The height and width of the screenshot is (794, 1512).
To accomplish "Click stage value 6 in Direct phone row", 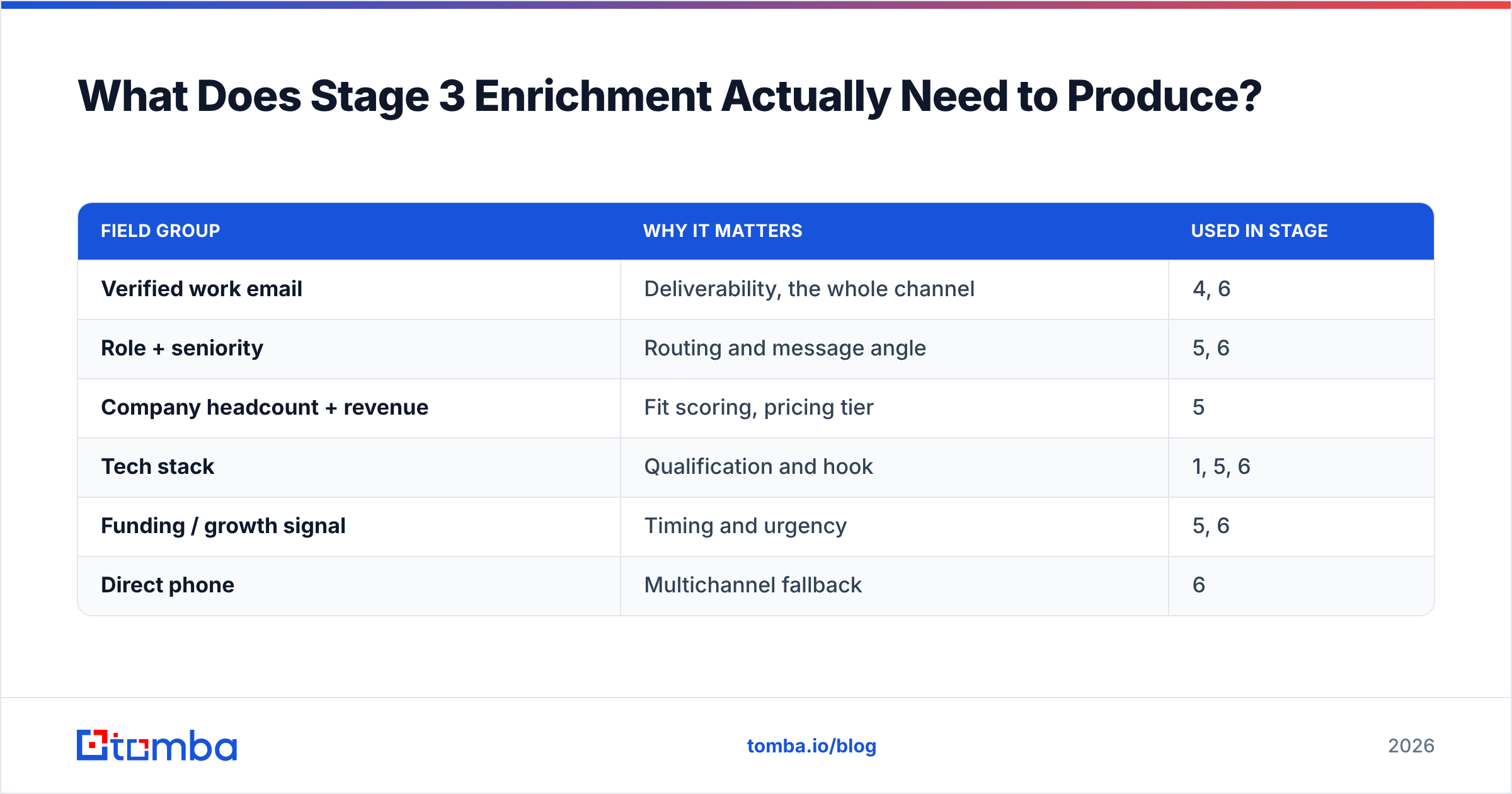I will pos(1198,585).
